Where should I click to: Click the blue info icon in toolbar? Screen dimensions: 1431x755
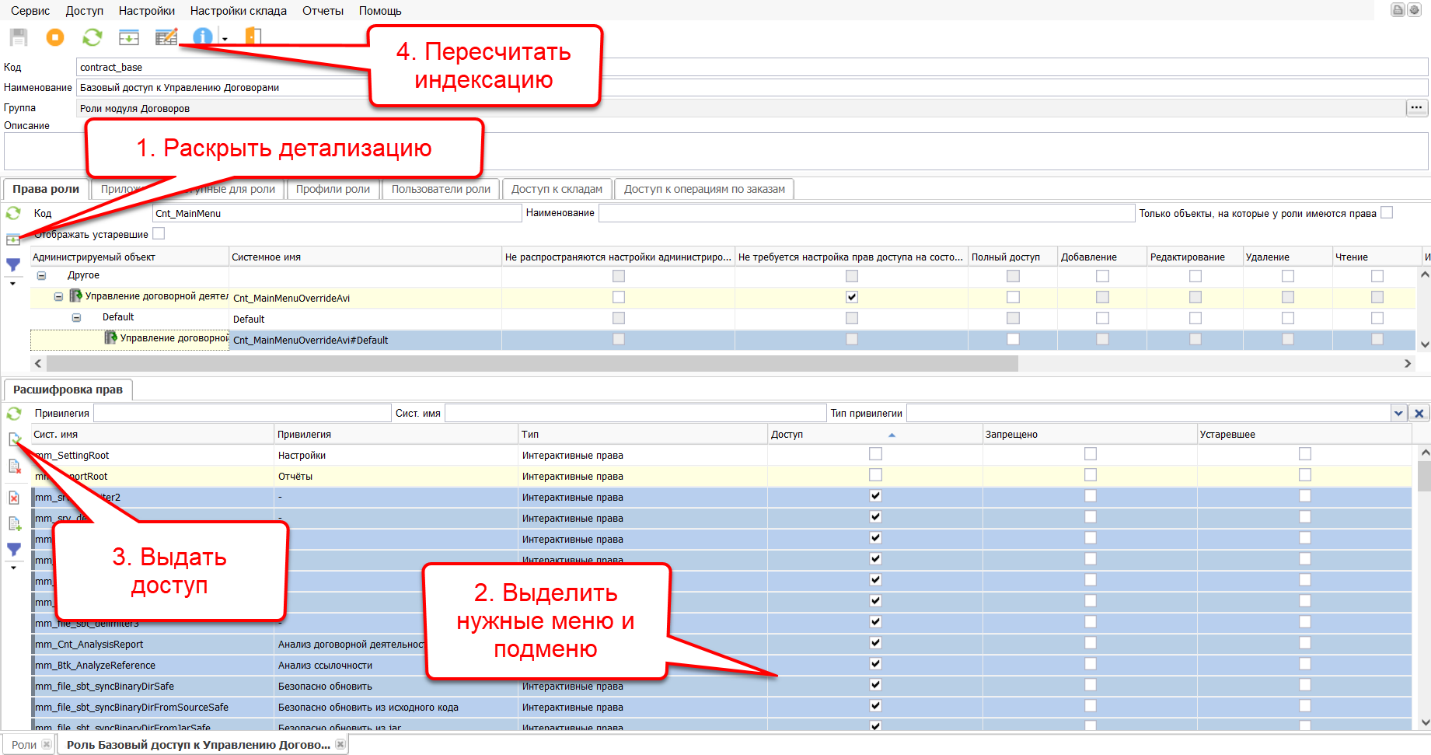(203, 38)
